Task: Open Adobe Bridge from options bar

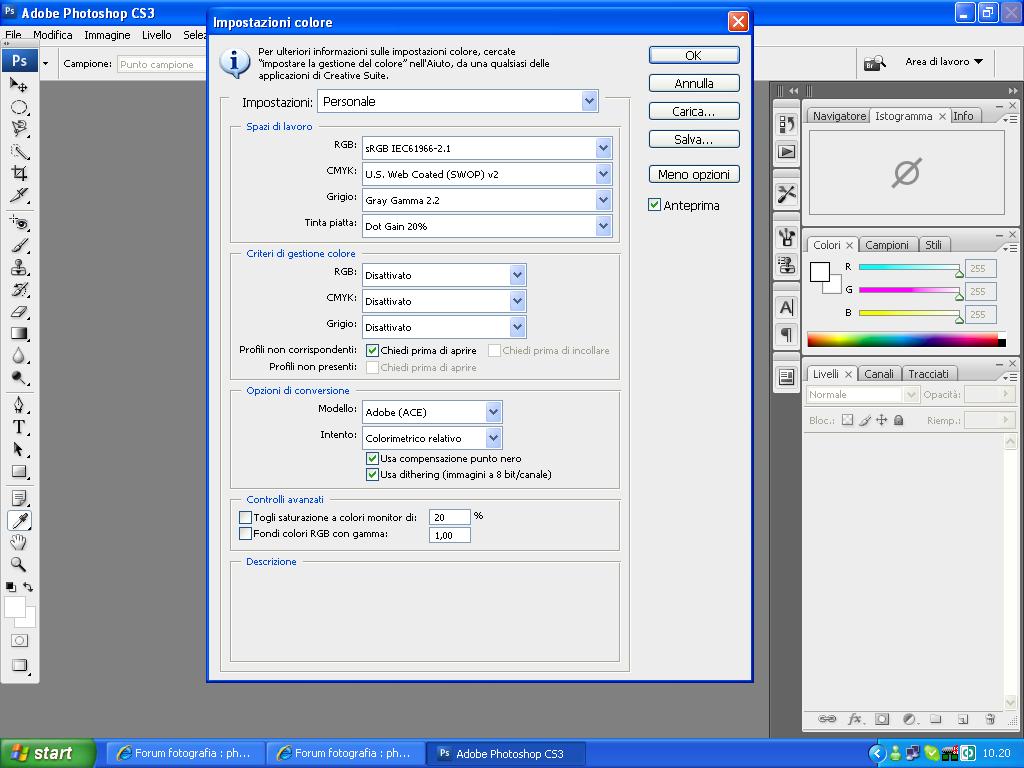Action: (x=874, y=63)
